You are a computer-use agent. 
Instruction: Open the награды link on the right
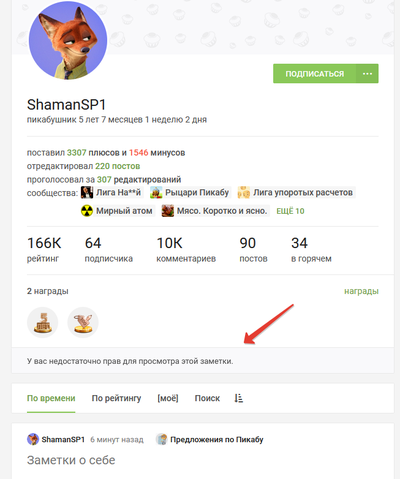tap(361, 291)
